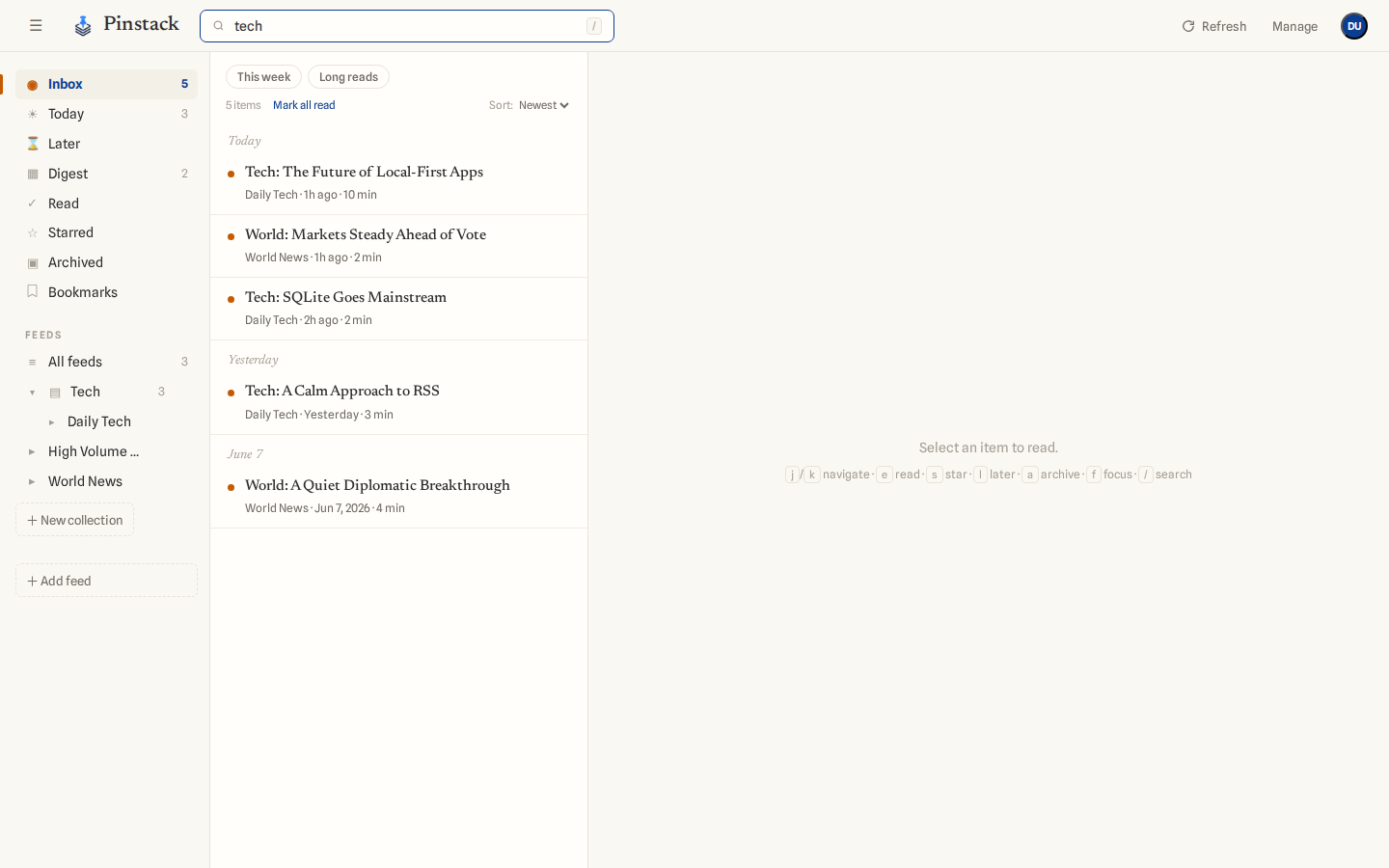The height and width of the screenshot is (868, 1389).
Task: Toggle unread dot on SQLite Goes Mainstream
Action: (231, 300)
